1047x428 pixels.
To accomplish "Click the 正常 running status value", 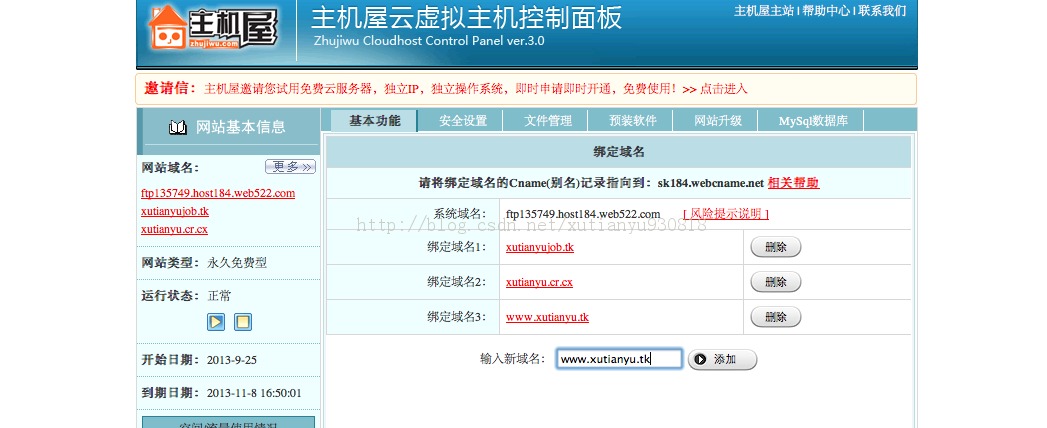I will click(x=219, y=296).
